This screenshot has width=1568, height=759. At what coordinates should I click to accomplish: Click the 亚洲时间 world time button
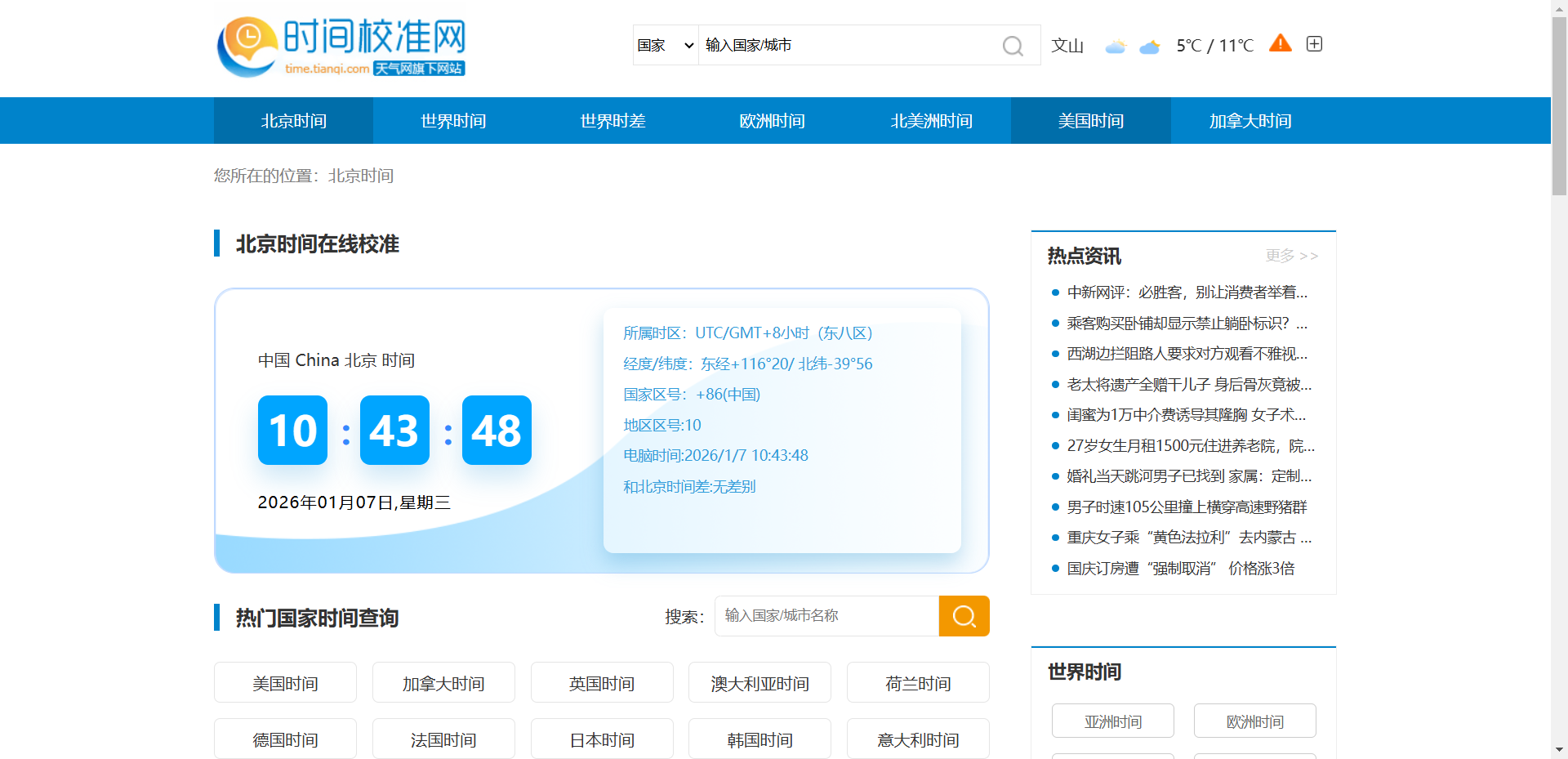point(1112,721)
